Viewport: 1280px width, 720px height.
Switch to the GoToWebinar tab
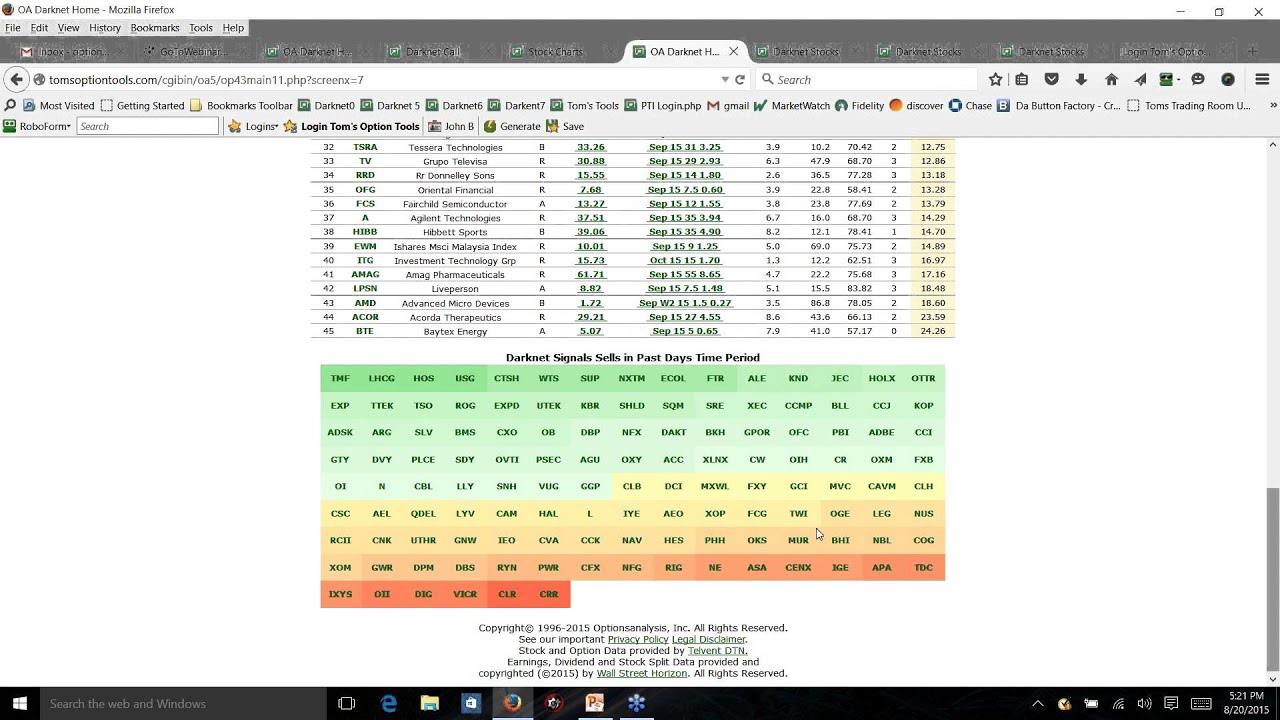point(186,51)
